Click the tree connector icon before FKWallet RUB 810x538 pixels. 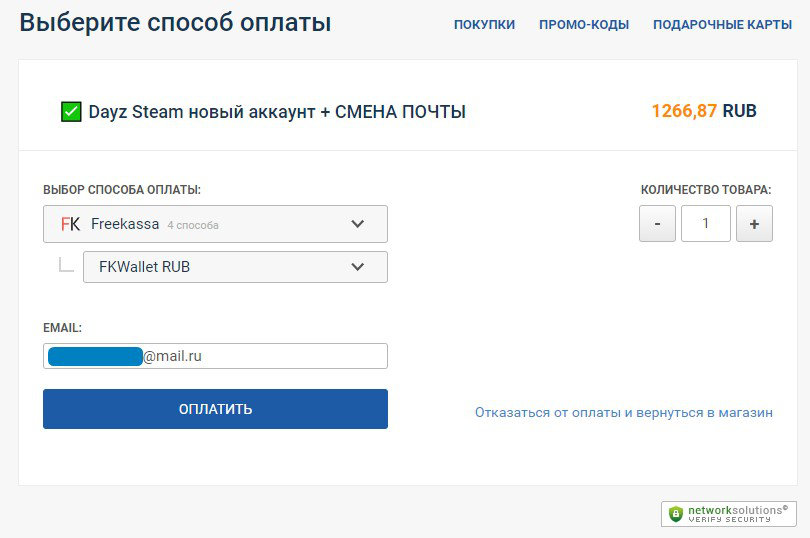point(66,265)
